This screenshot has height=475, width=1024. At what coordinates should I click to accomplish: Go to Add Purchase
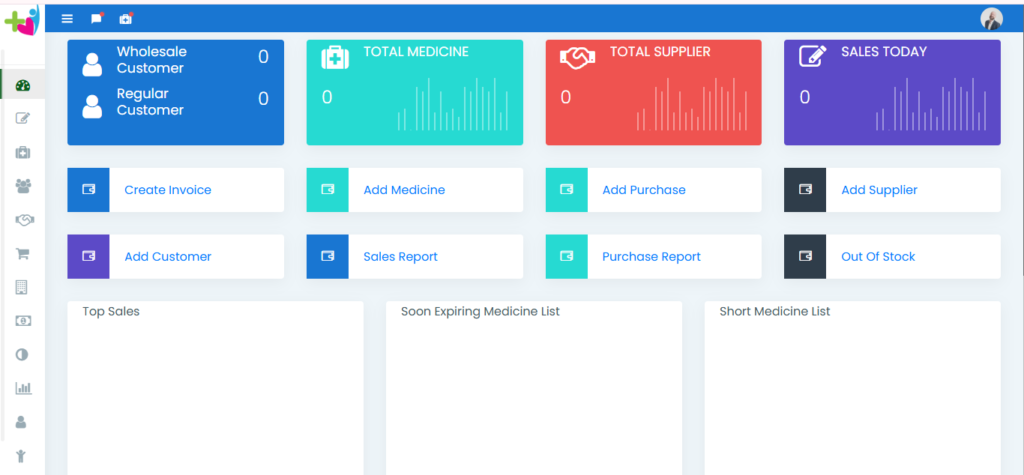643,190
